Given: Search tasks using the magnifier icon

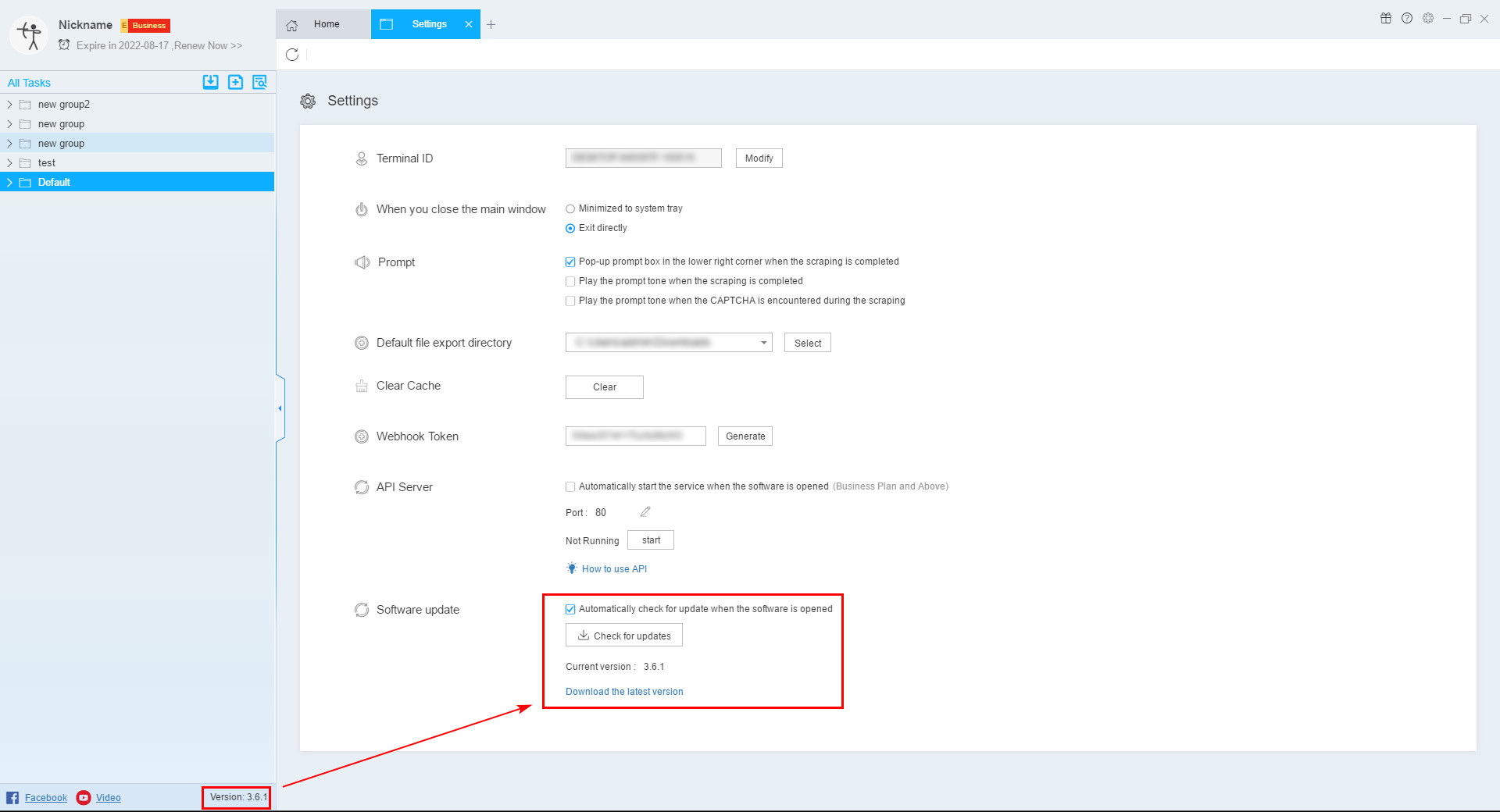Looking at the screenshot, I should click(259, 82).
